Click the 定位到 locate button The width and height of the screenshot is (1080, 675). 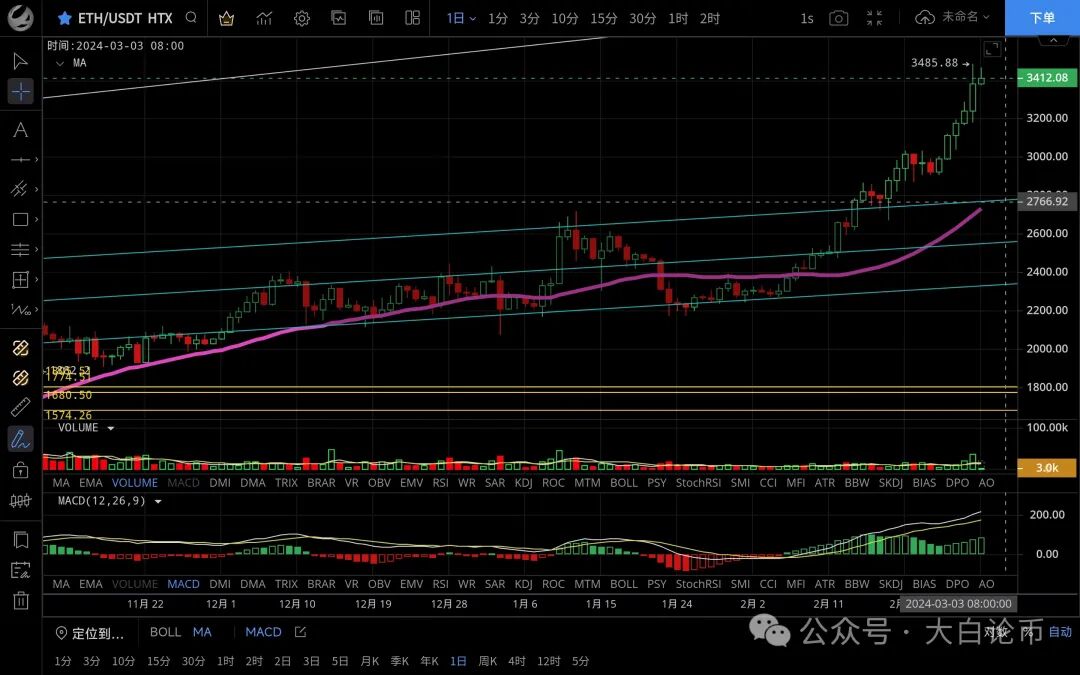(x=90, y=633)
